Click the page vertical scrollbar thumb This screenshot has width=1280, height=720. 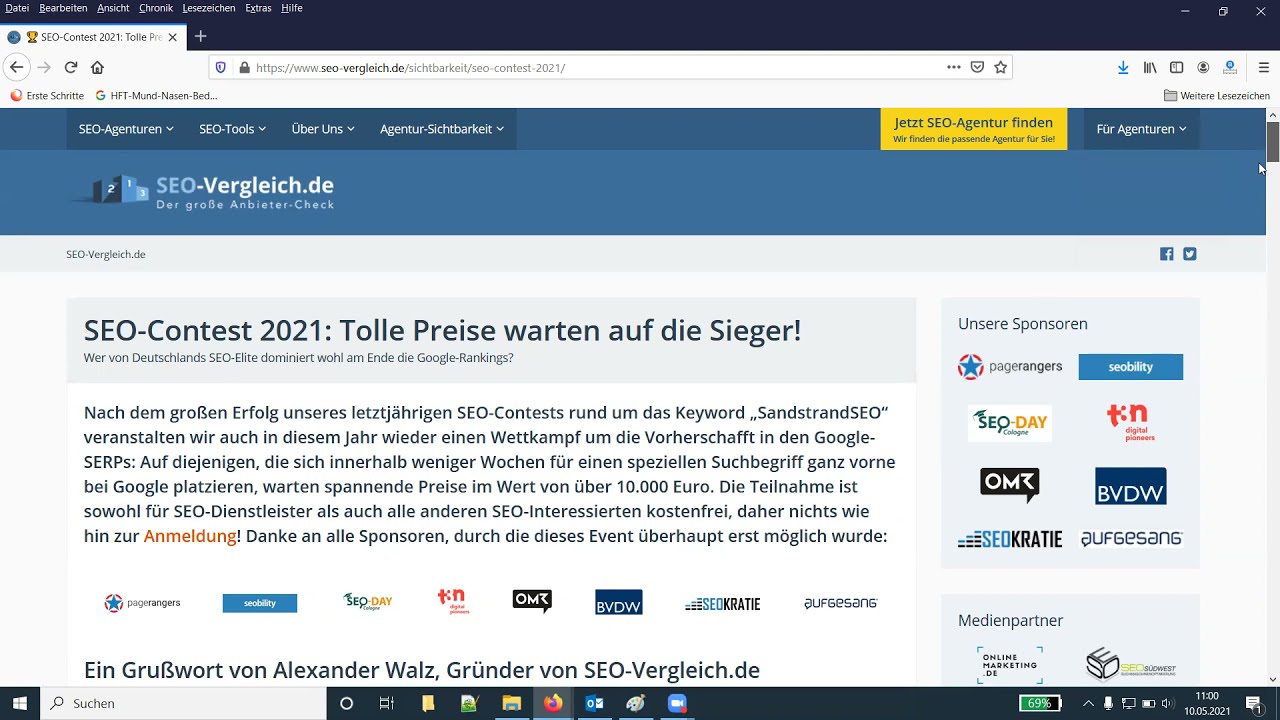[x=1273, y=141]
